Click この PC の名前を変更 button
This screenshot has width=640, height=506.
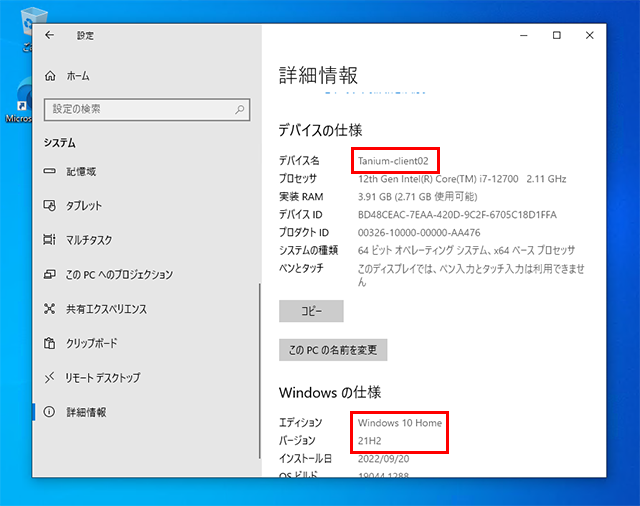pyautogui.click(x=333, y=350)
